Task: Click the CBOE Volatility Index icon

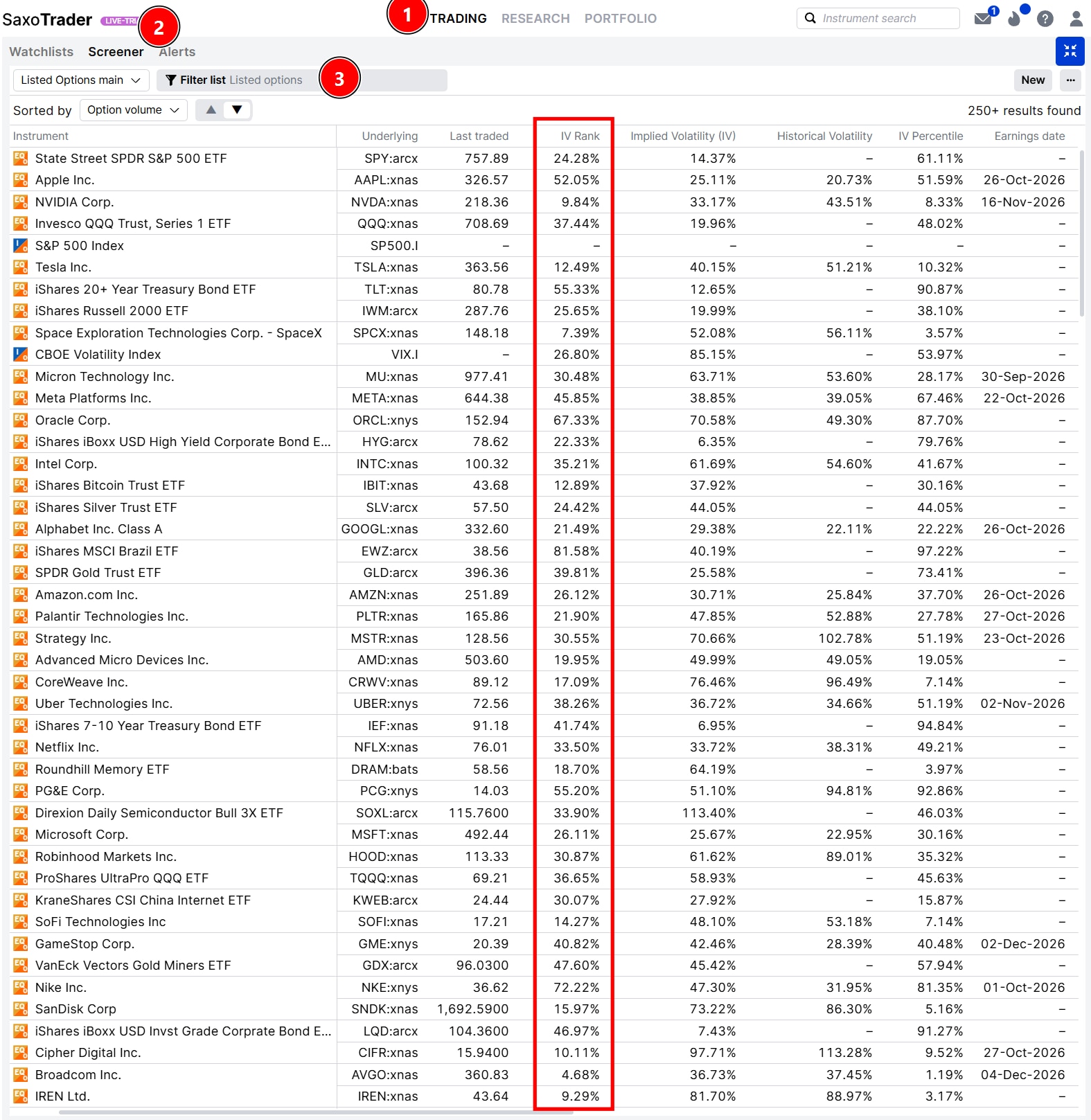Action: tap(21, 355)
